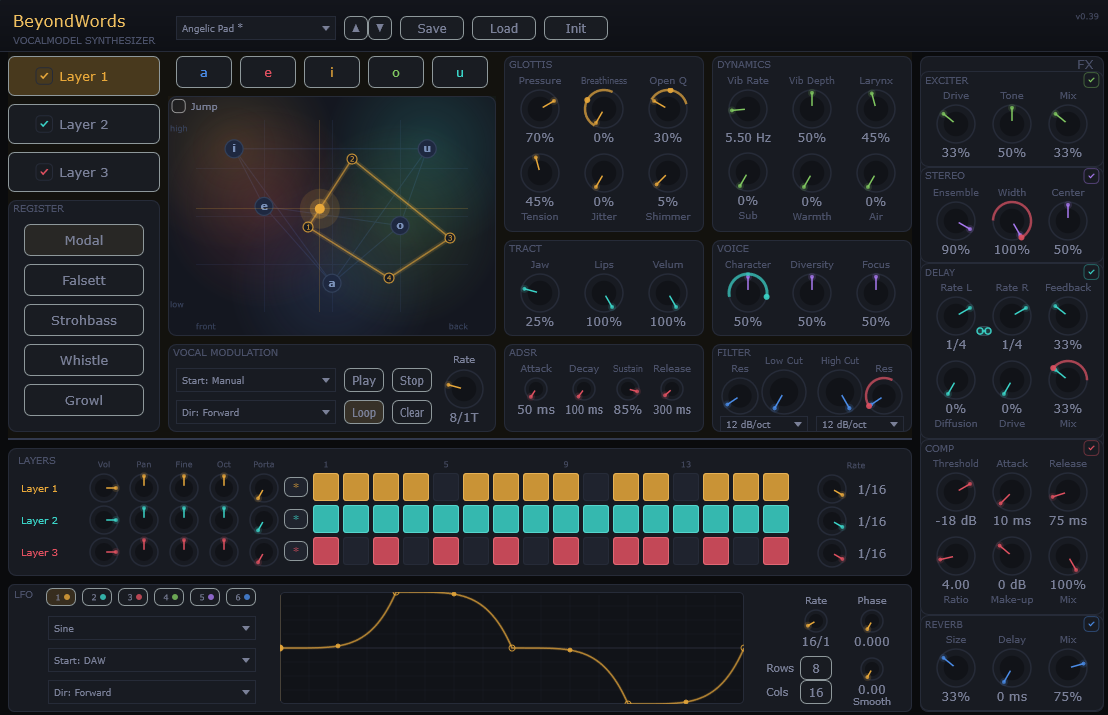
Task: Click the asterisk button for Layer 1
Action: pyautogui.click(x=296, y=487)
